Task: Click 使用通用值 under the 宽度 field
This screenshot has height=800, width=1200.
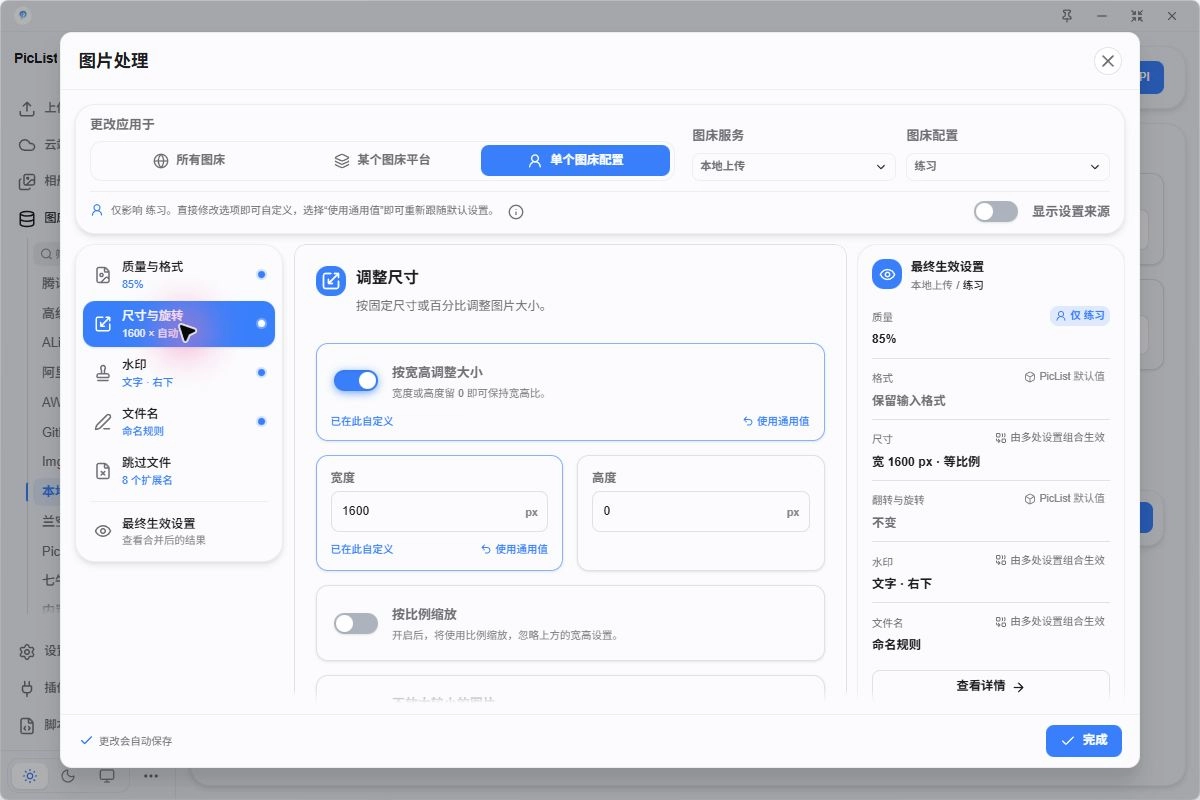Action: 514,549
